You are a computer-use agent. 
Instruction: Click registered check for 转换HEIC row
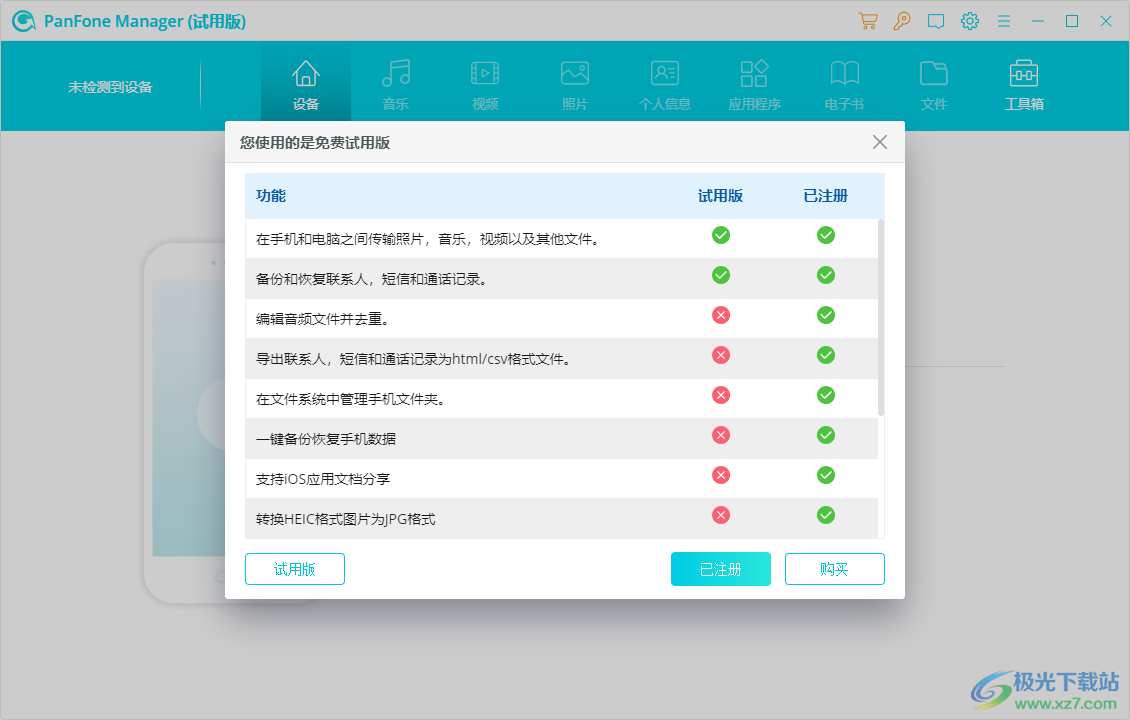coord(826,515)
